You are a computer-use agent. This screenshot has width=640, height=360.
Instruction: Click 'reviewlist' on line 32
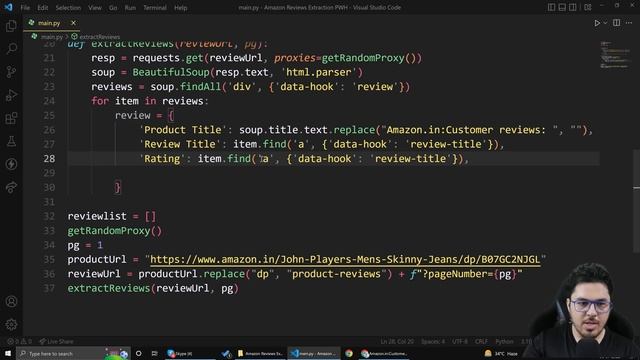pyautogui.click(x=97, y=216)
